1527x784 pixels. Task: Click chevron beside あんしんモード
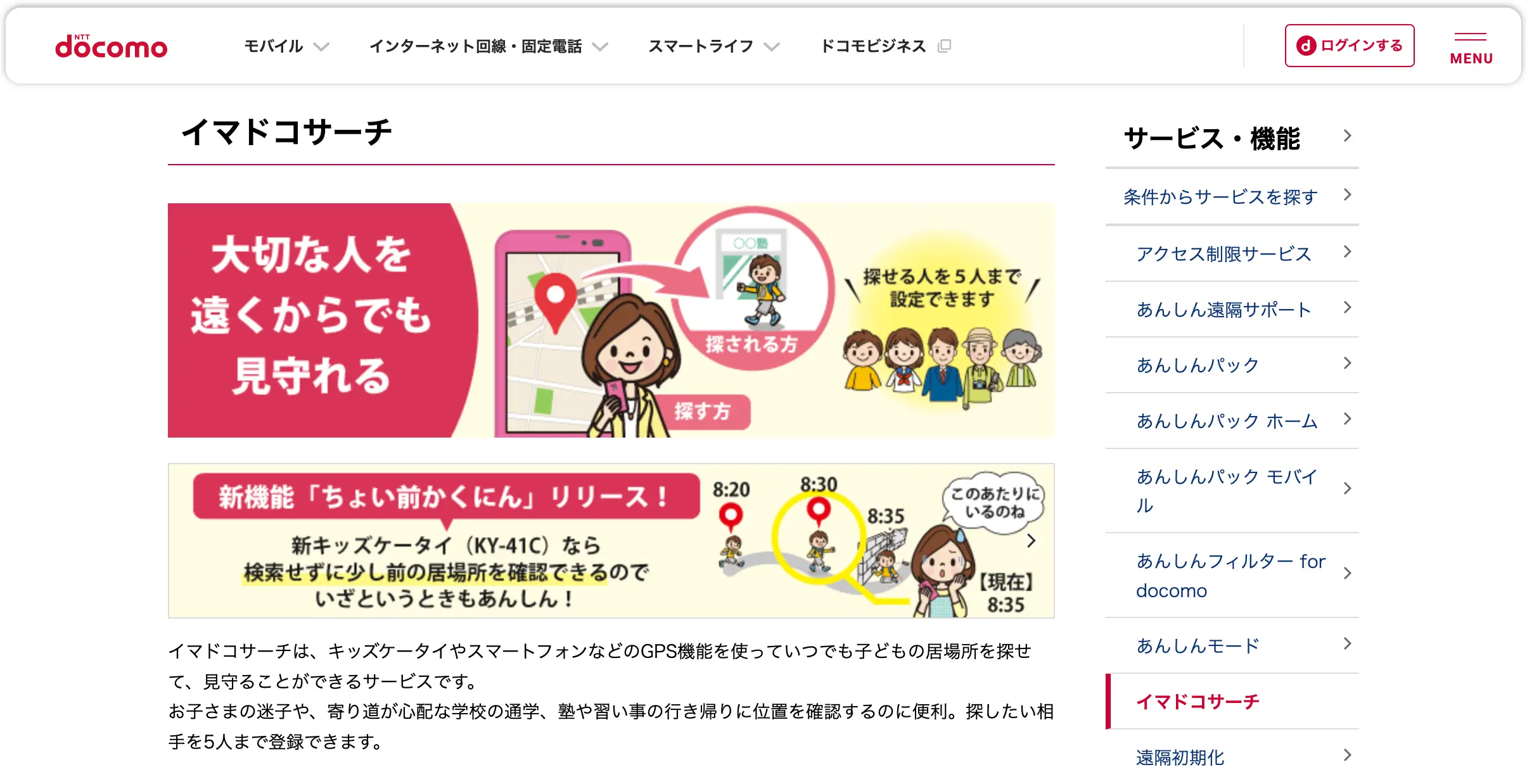point(1347,644)
